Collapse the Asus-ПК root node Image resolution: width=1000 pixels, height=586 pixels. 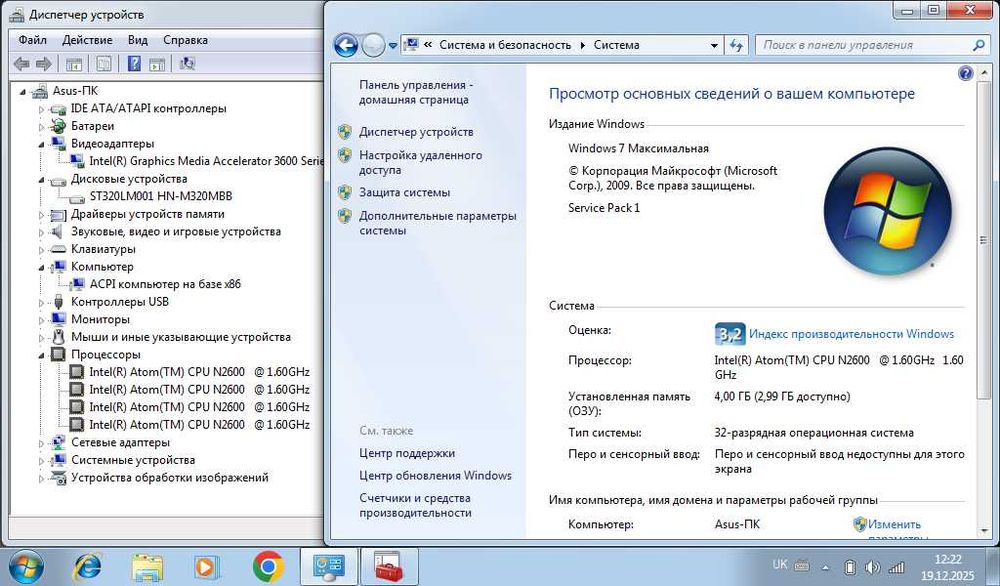point(23,92)
